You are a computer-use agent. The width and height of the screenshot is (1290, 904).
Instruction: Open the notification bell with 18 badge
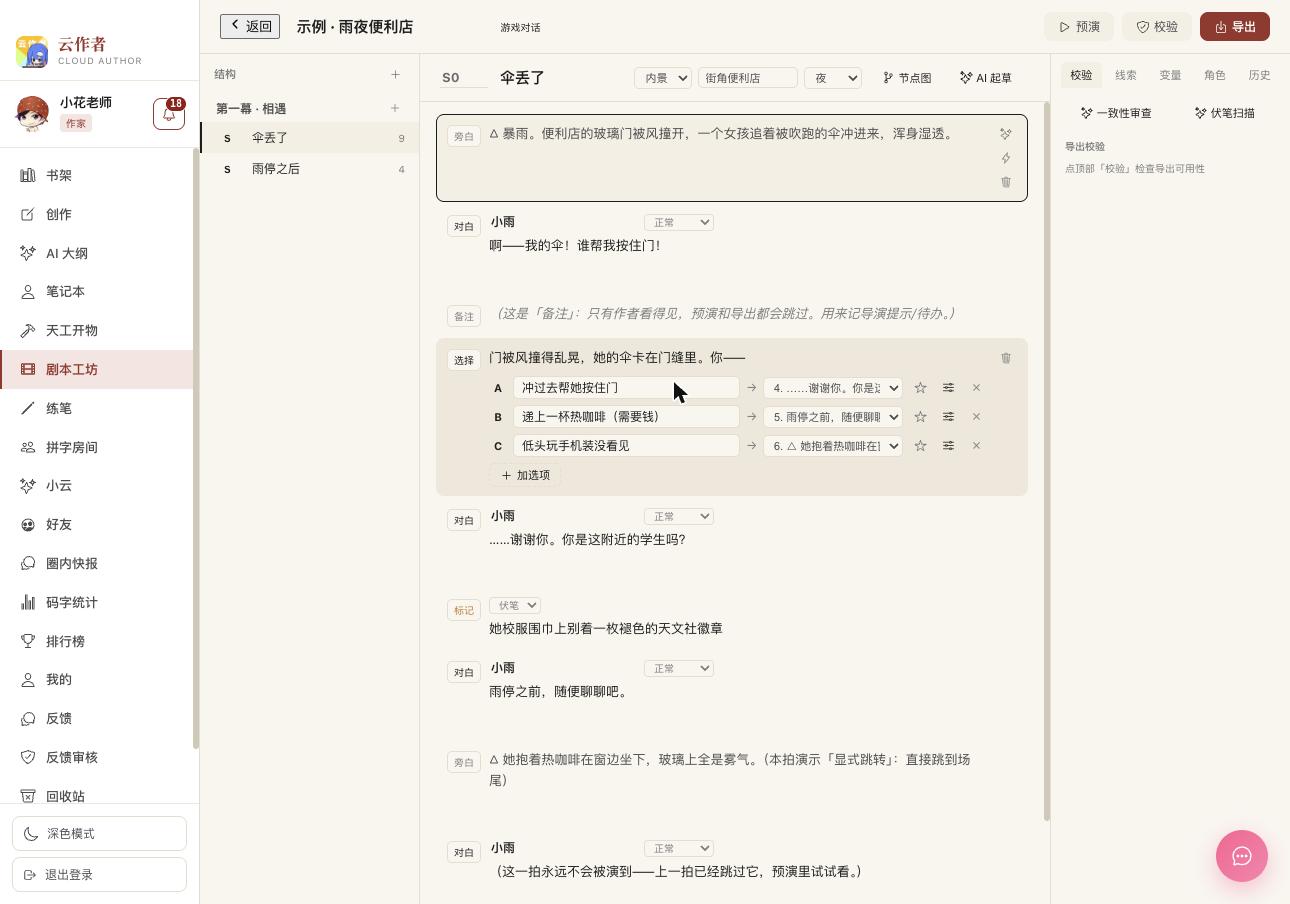click(x=169, y=114)
